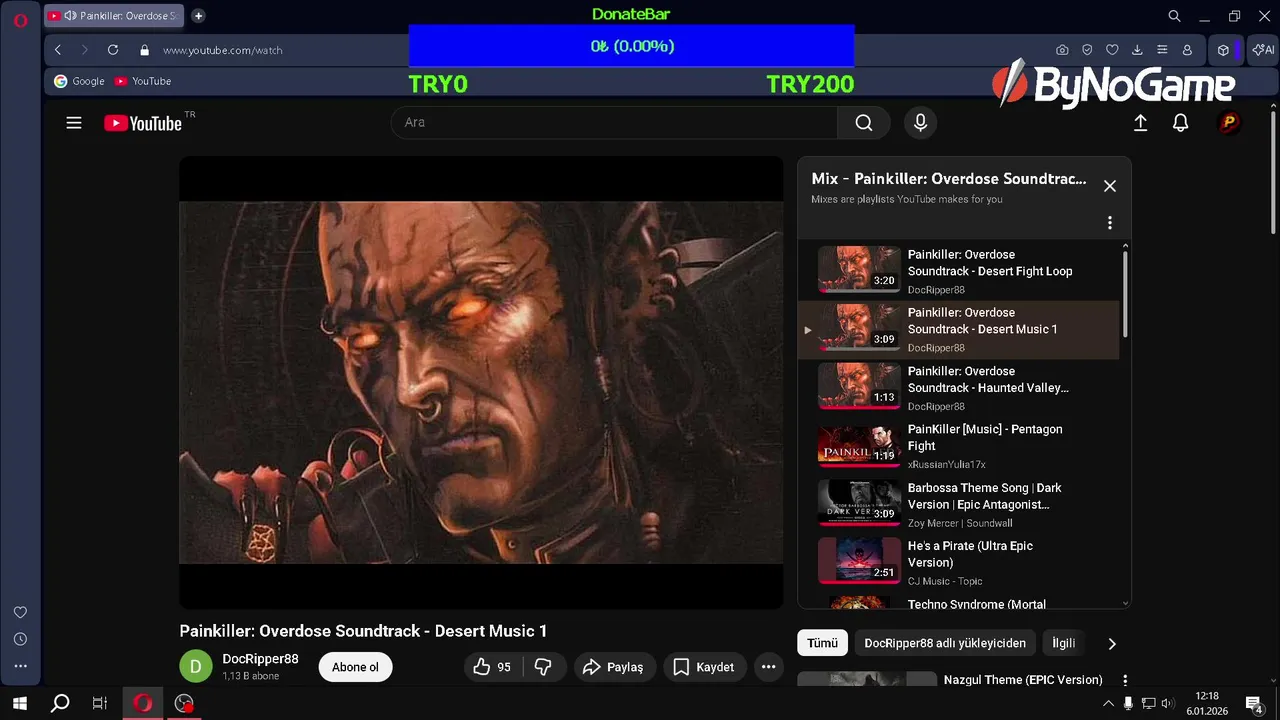Image resolution: width=1280 pixels, height=720 pixels.
Task: Open Opera main menu icon
Action: tap(20, 19)
